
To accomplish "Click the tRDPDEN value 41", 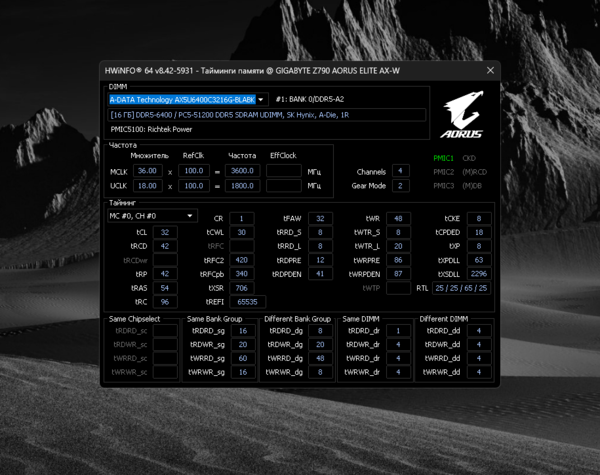I will point(320,274).
